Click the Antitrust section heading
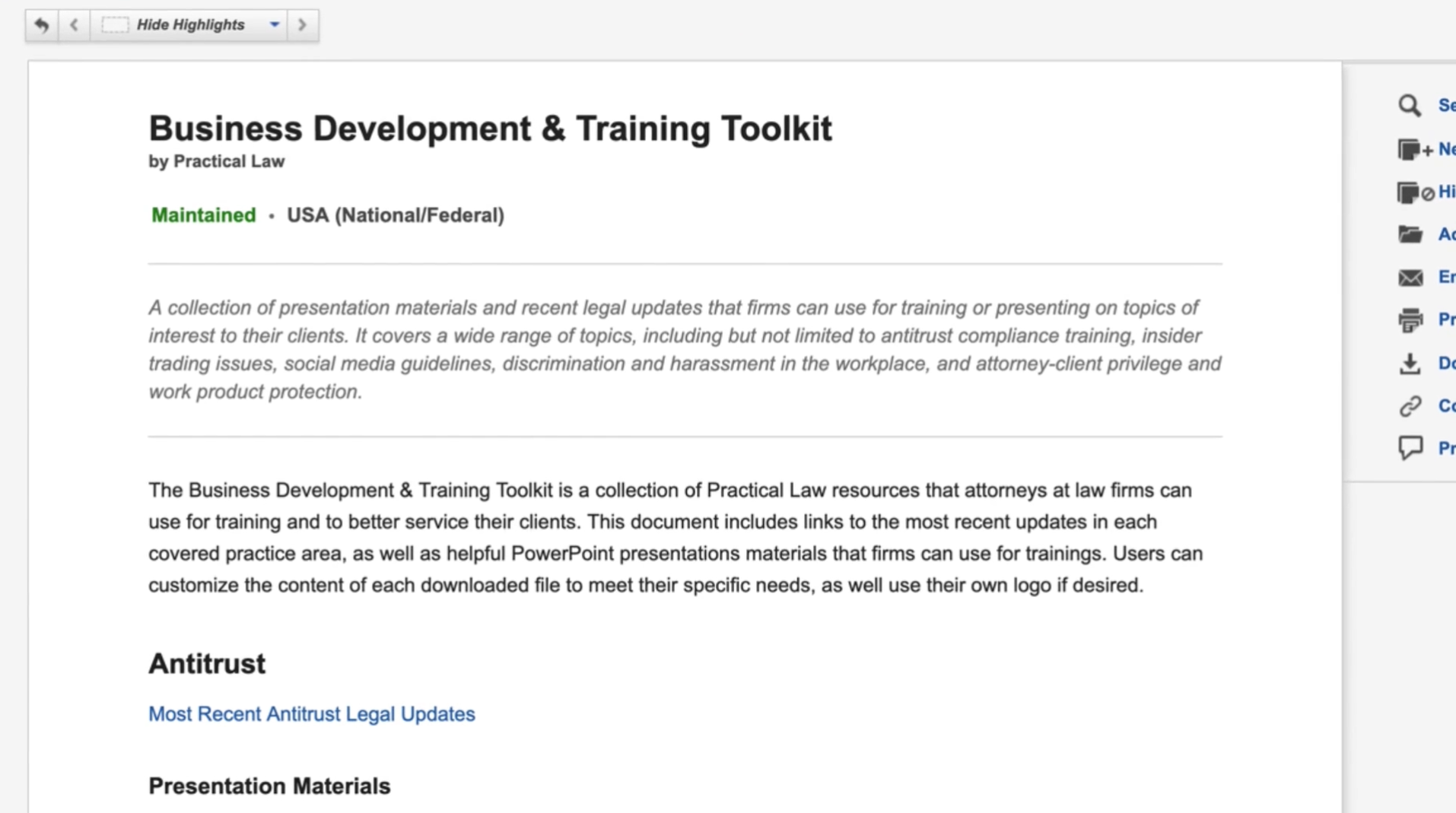 point(207,664)
